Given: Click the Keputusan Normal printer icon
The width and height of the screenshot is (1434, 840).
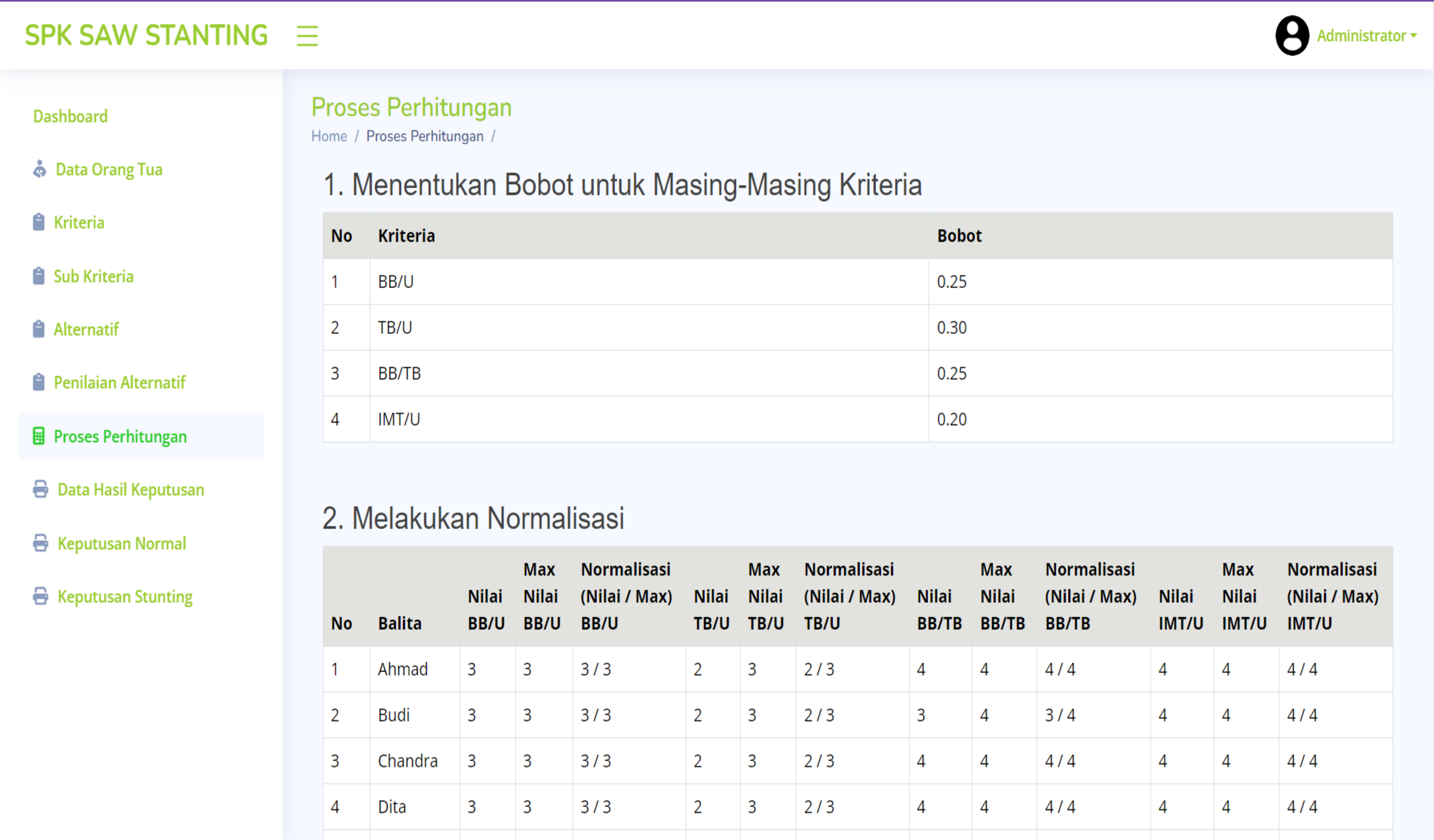Looking at the screenshot, I should coord(40,544).
